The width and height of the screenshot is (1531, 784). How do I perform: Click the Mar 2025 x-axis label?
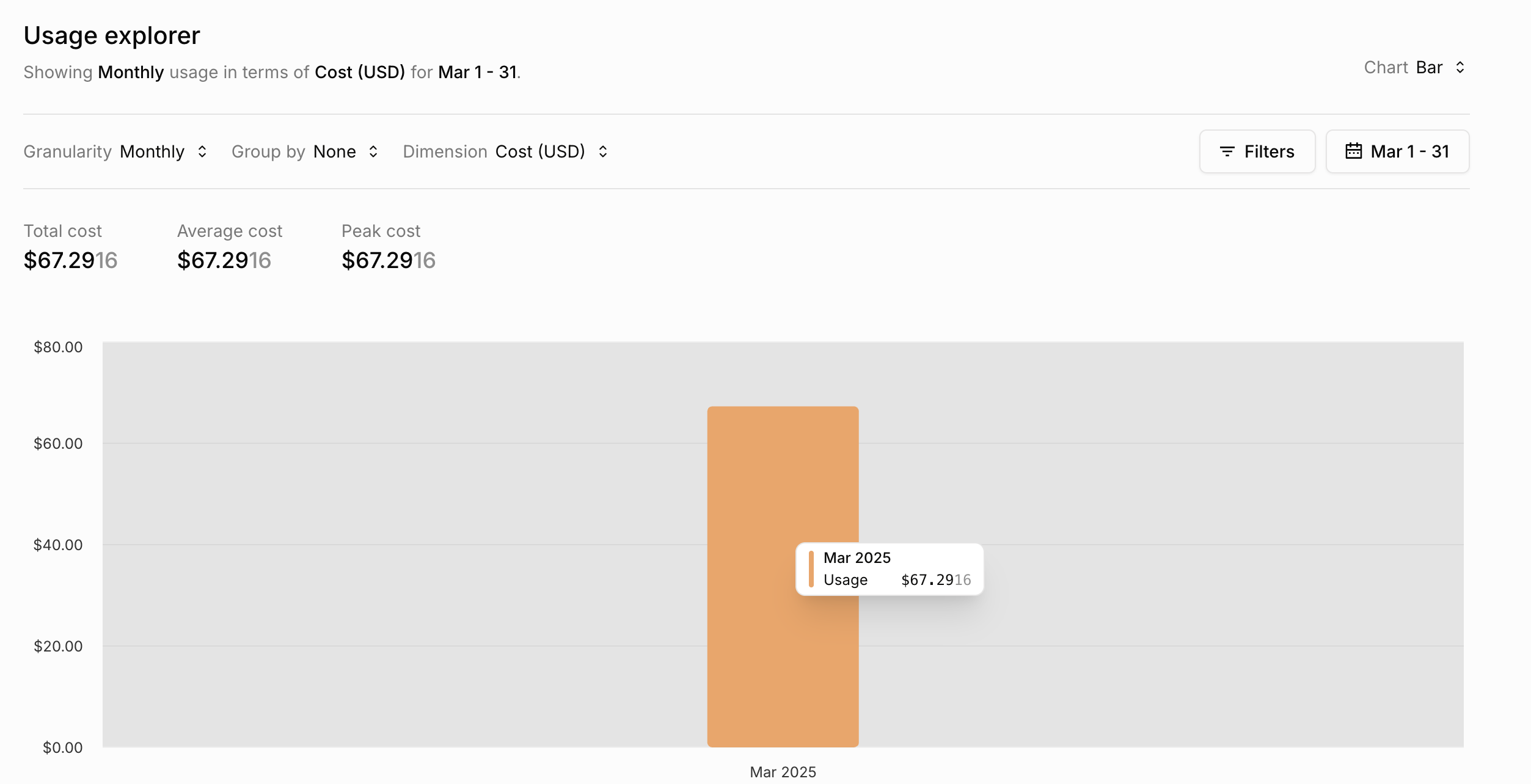[x=783, y=772]
